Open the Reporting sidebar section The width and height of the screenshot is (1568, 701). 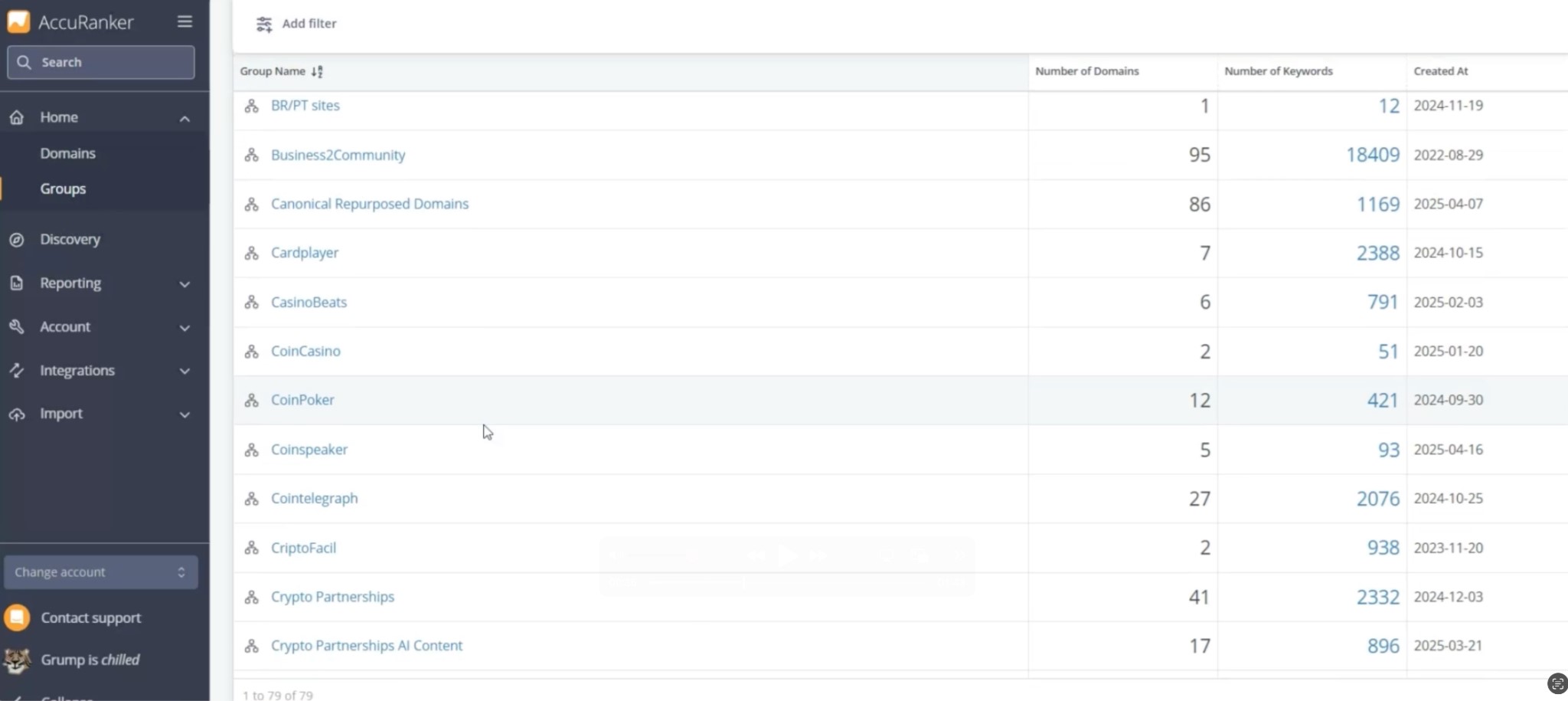click(x=70, y=283)
